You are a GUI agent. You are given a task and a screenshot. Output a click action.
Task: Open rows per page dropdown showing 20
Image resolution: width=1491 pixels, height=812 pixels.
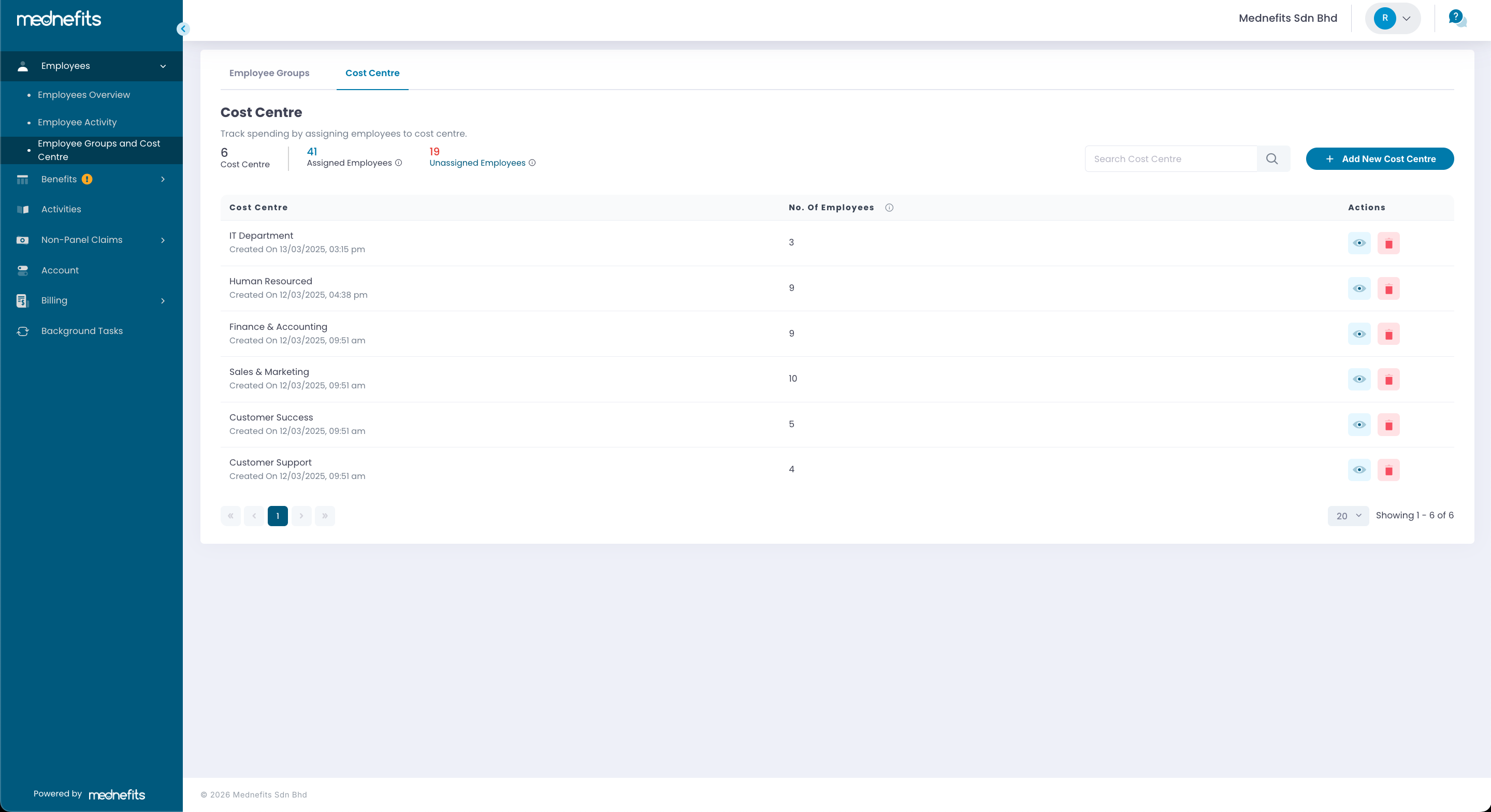click(x=1348, y=516)
